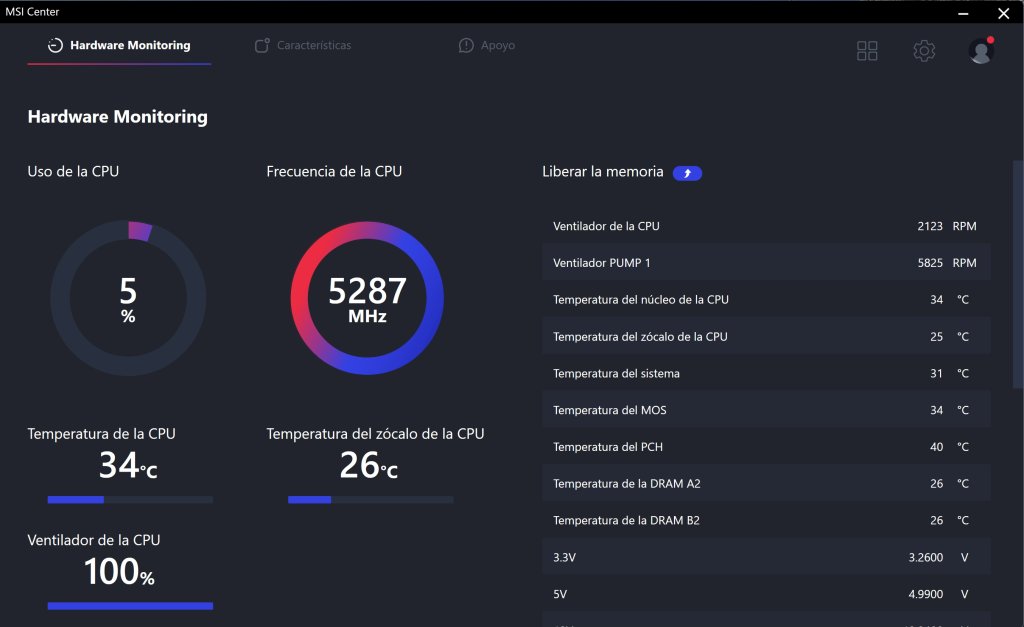Select the Ventilador PUMP 1 row
Image resolution: width=1024 pixels, height=627 pixels.
coord(766,263)
